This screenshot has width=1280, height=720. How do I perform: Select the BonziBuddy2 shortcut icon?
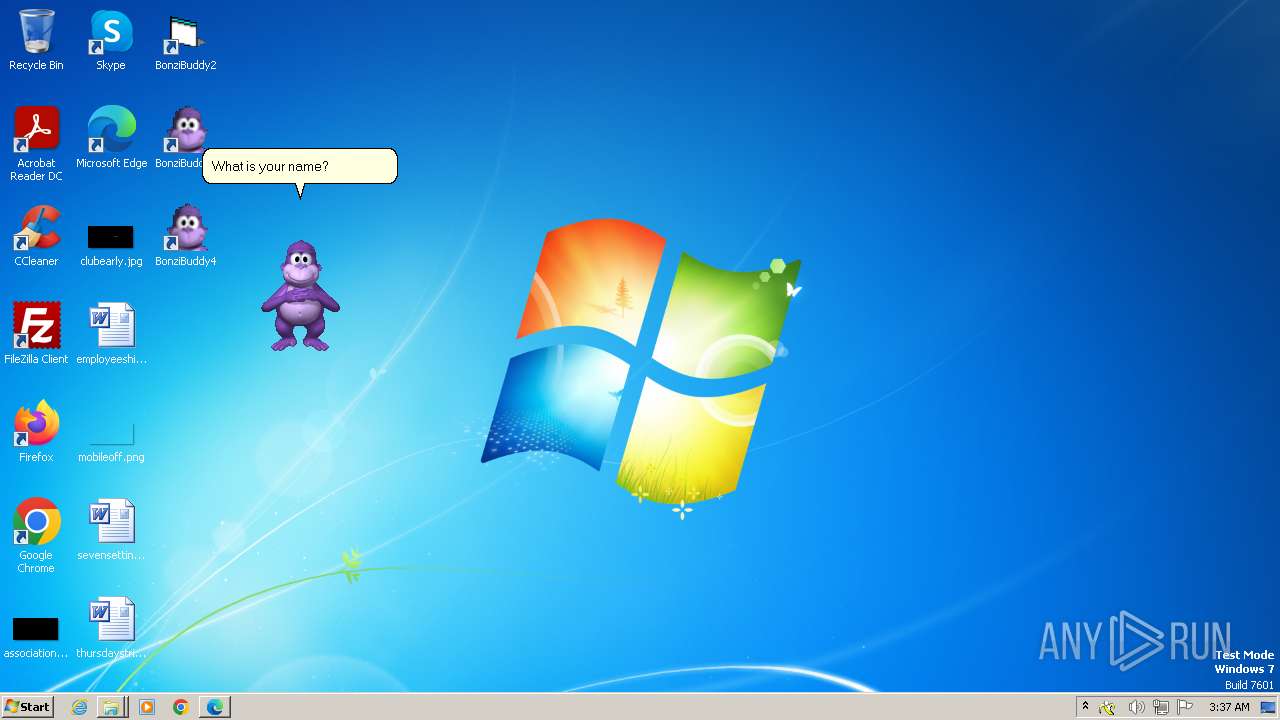[x=185, y=40]
